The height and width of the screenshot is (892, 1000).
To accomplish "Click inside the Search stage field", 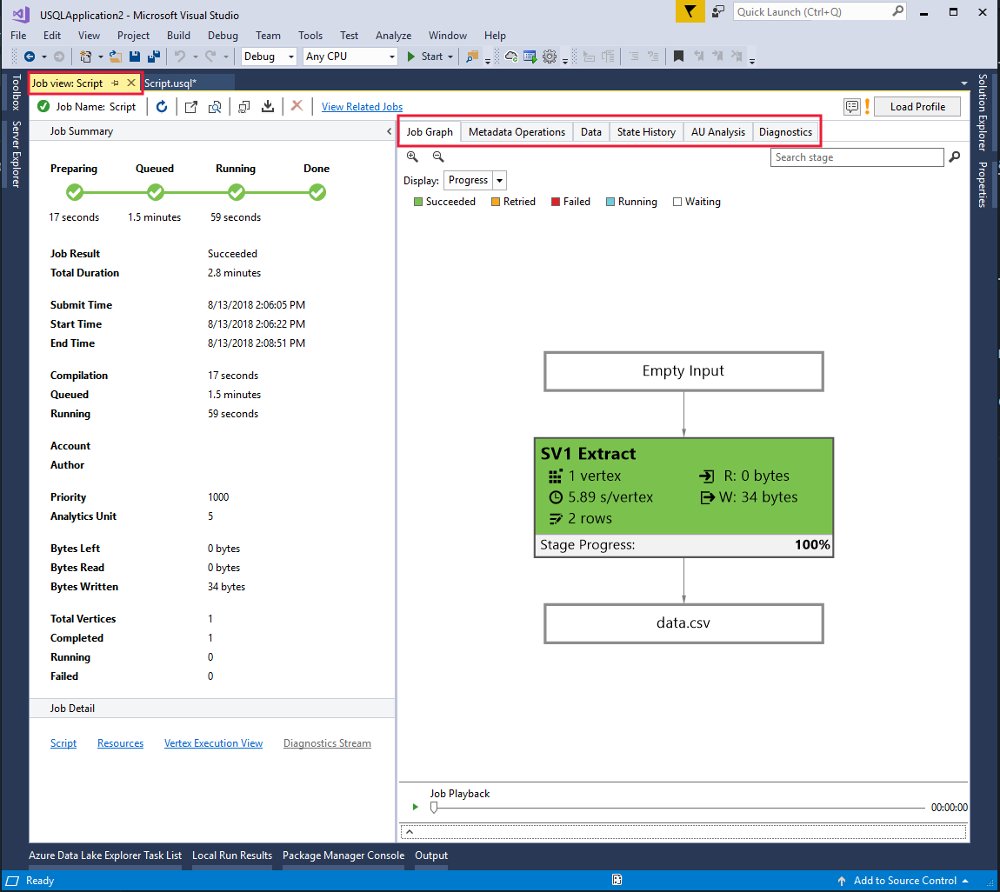I will point(855,157).
